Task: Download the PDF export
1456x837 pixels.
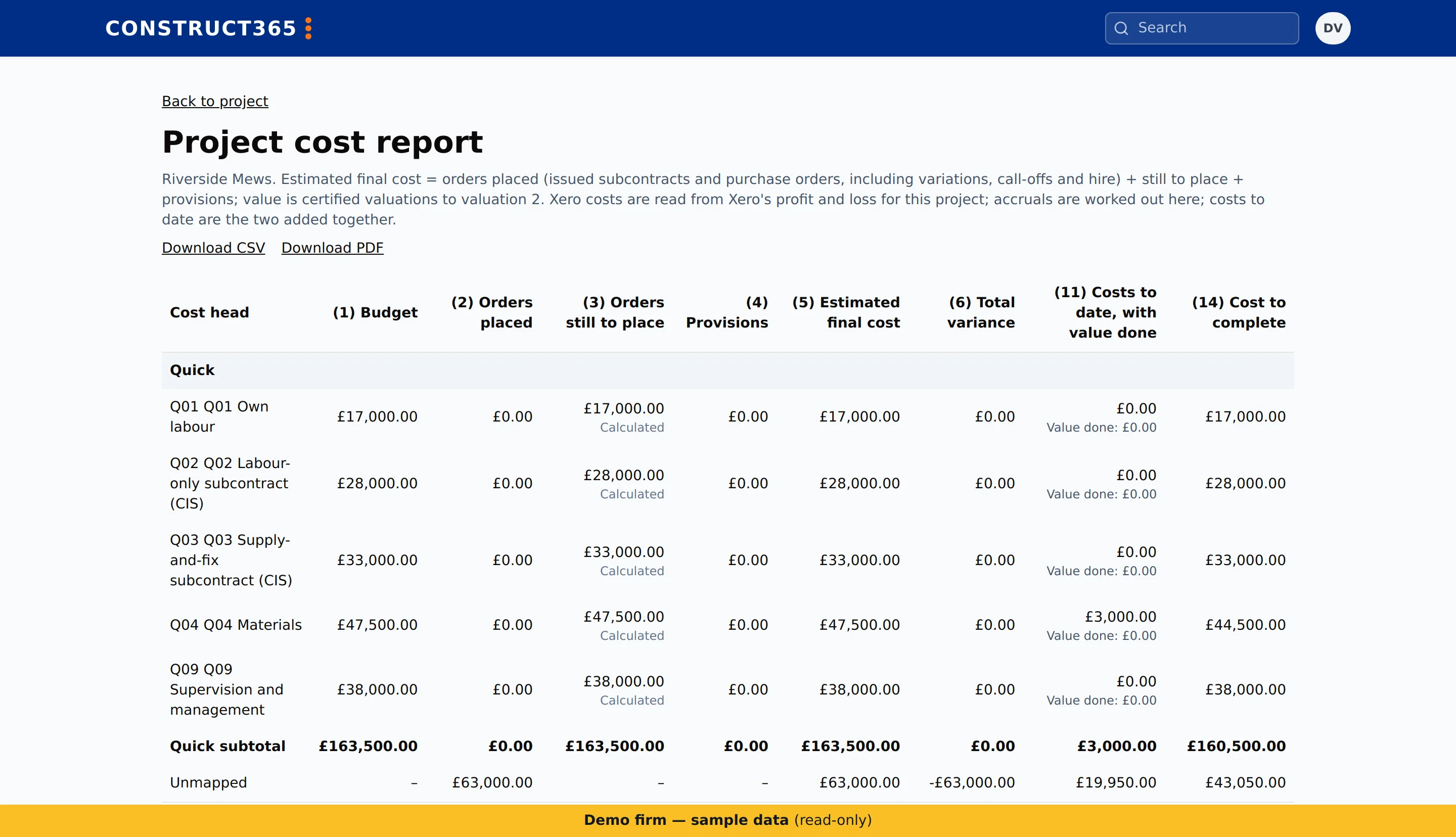Action: pyautogui.click(x=332, y=248)
